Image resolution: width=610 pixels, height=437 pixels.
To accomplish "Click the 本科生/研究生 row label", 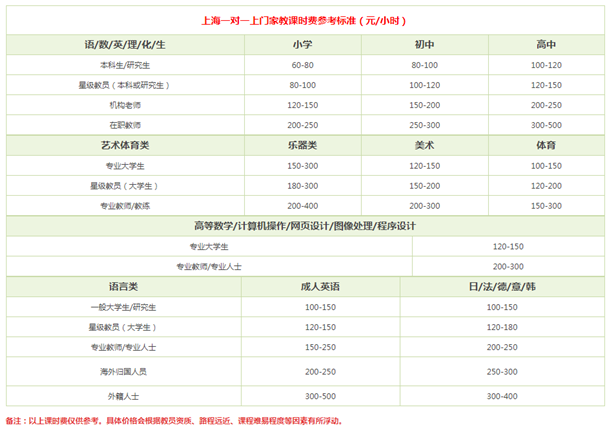I will click(x=126, y=65).
